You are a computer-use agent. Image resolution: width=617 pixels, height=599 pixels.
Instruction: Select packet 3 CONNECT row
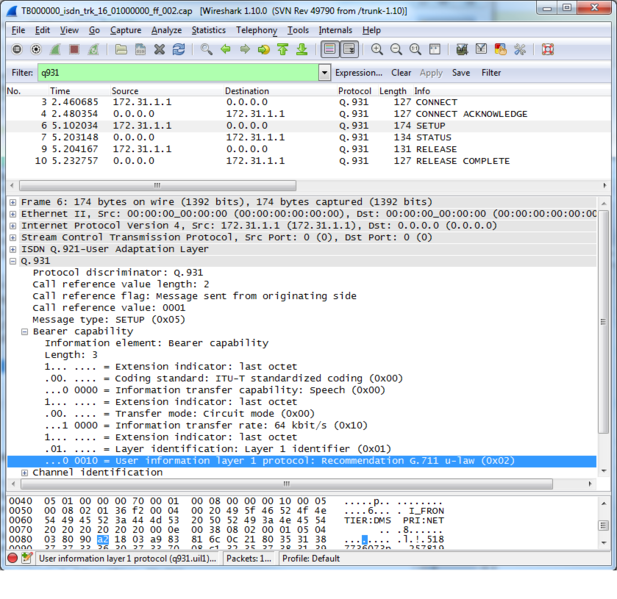(308, 102)
